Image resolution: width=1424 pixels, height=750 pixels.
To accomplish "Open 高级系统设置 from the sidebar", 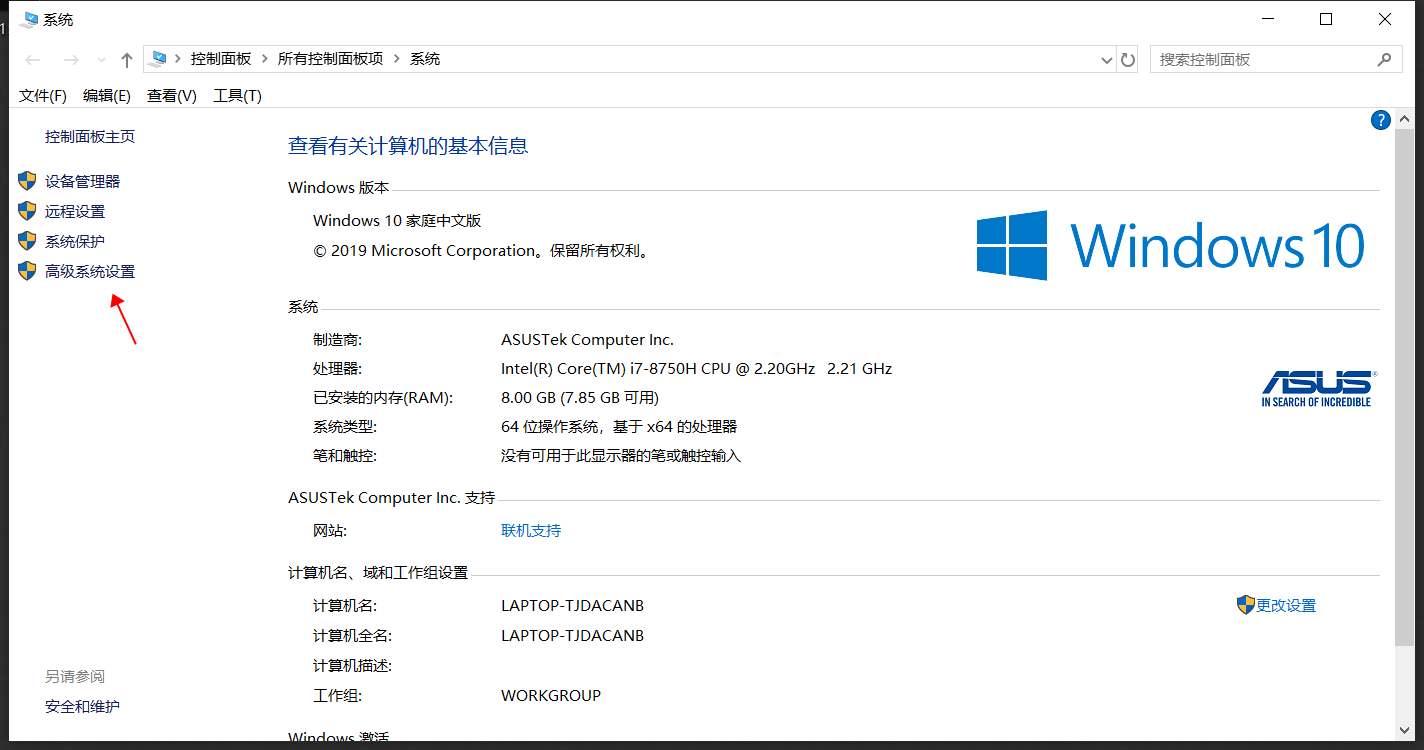I will (90, 271).
